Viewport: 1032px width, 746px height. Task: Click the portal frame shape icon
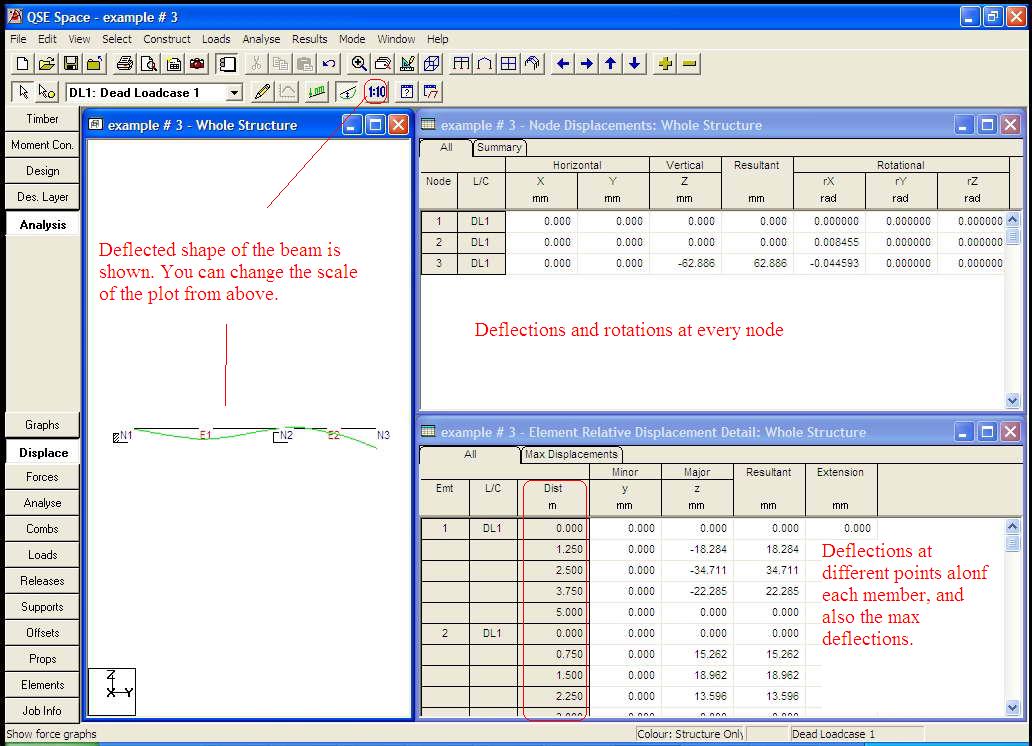click(484, 64)
